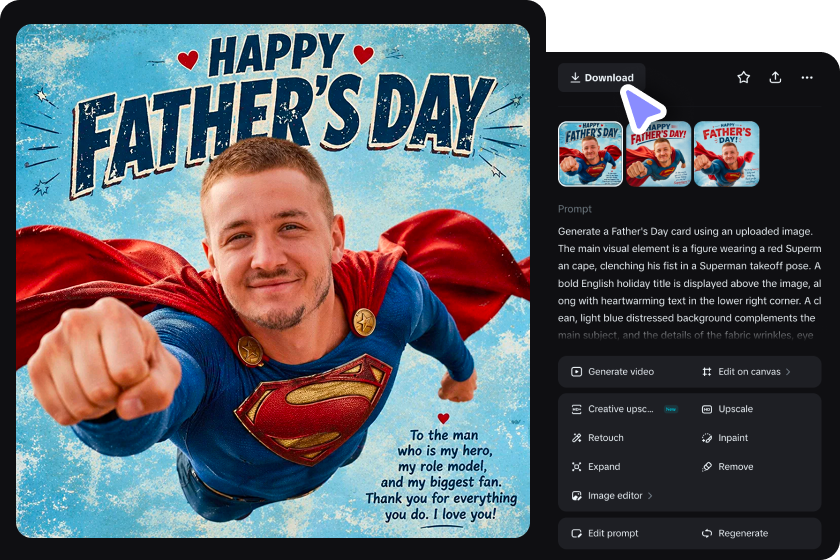Click the 'Prompt' label
Viewport: 840px width, 560px height.
coord(575,209)
